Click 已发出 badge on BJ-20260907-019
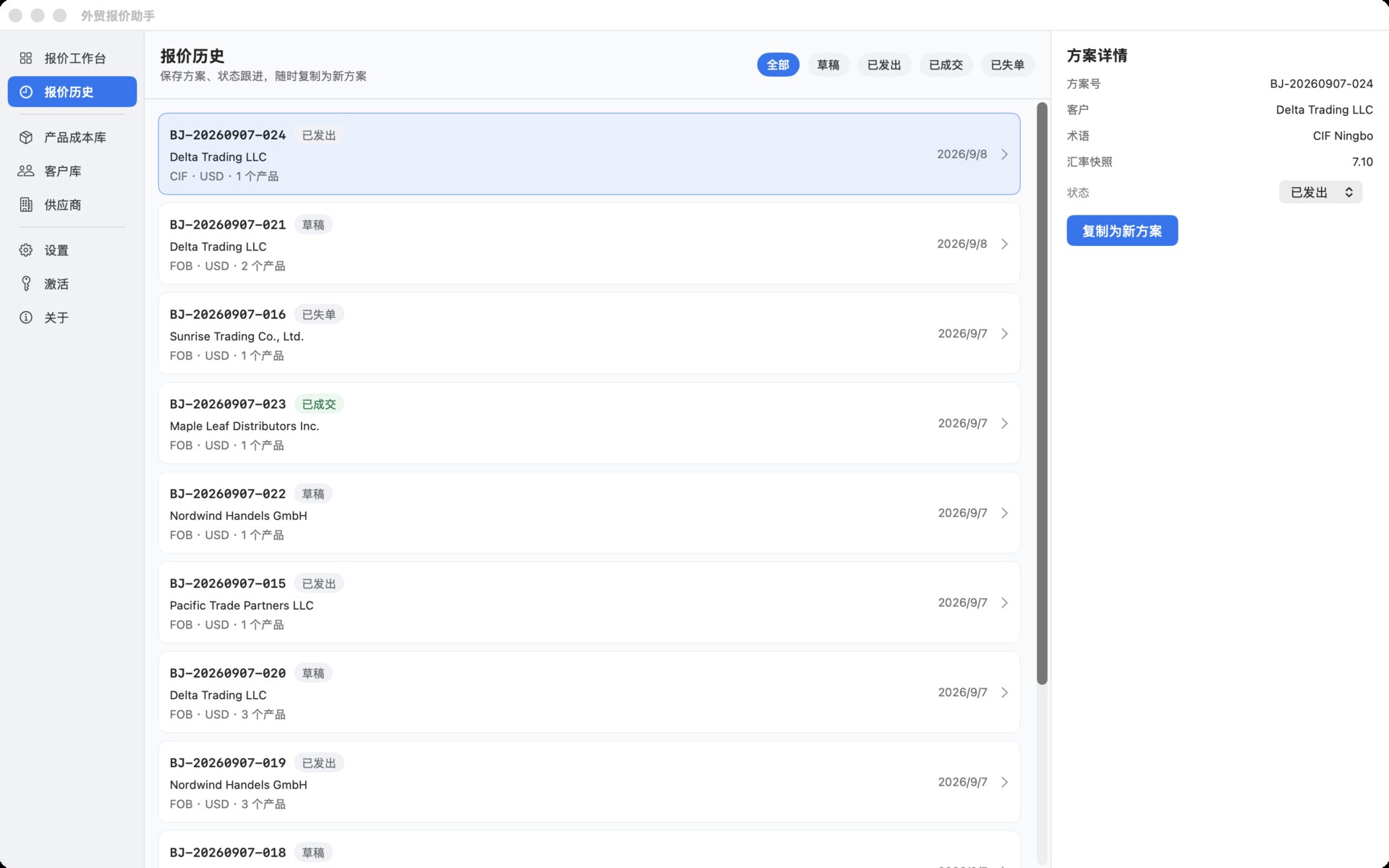 pyautogui.click(x=319, y=763)
